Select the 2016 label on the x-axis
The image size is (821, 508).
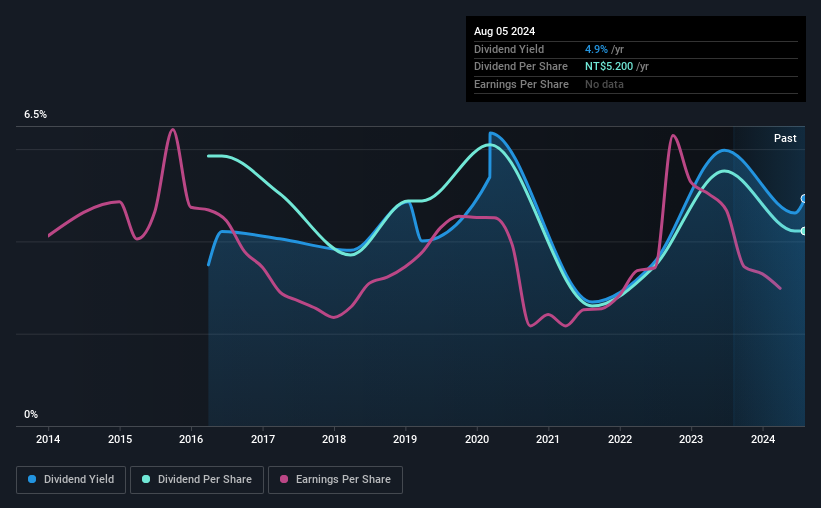pyautogui.click(x=191, y=439)
